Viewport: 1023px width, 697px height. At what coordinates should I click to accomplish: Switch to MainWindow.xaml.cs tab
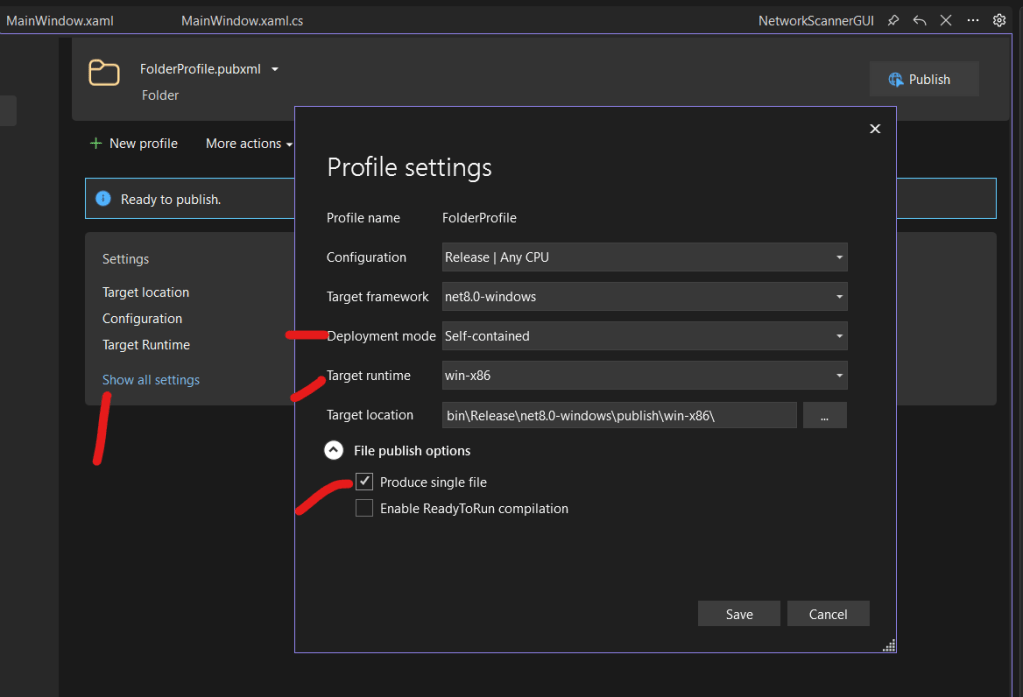tap(242, 20)
